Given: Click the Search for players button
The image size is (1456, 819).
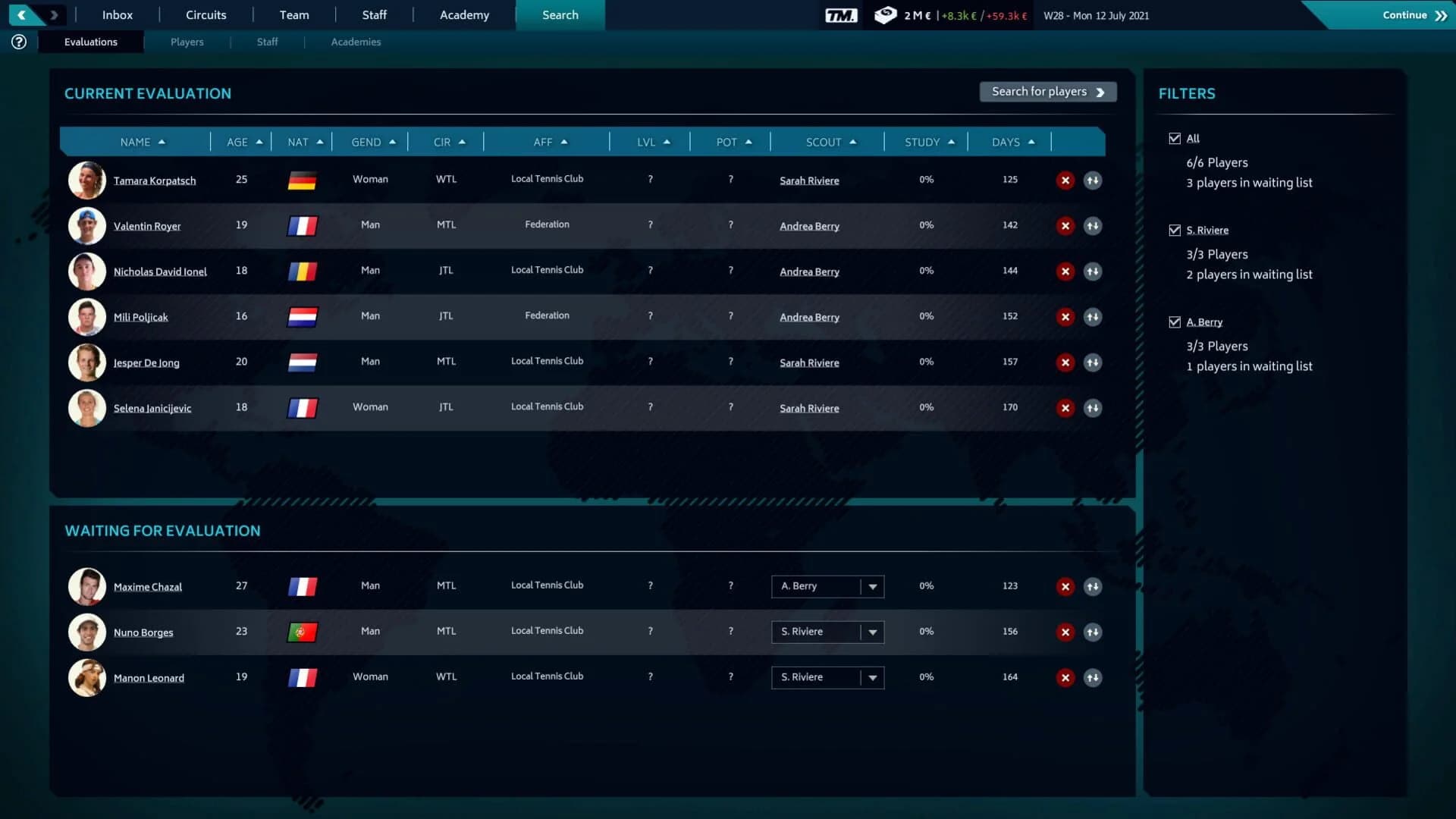Looking at the screenshot, I should coord(1047,91).
